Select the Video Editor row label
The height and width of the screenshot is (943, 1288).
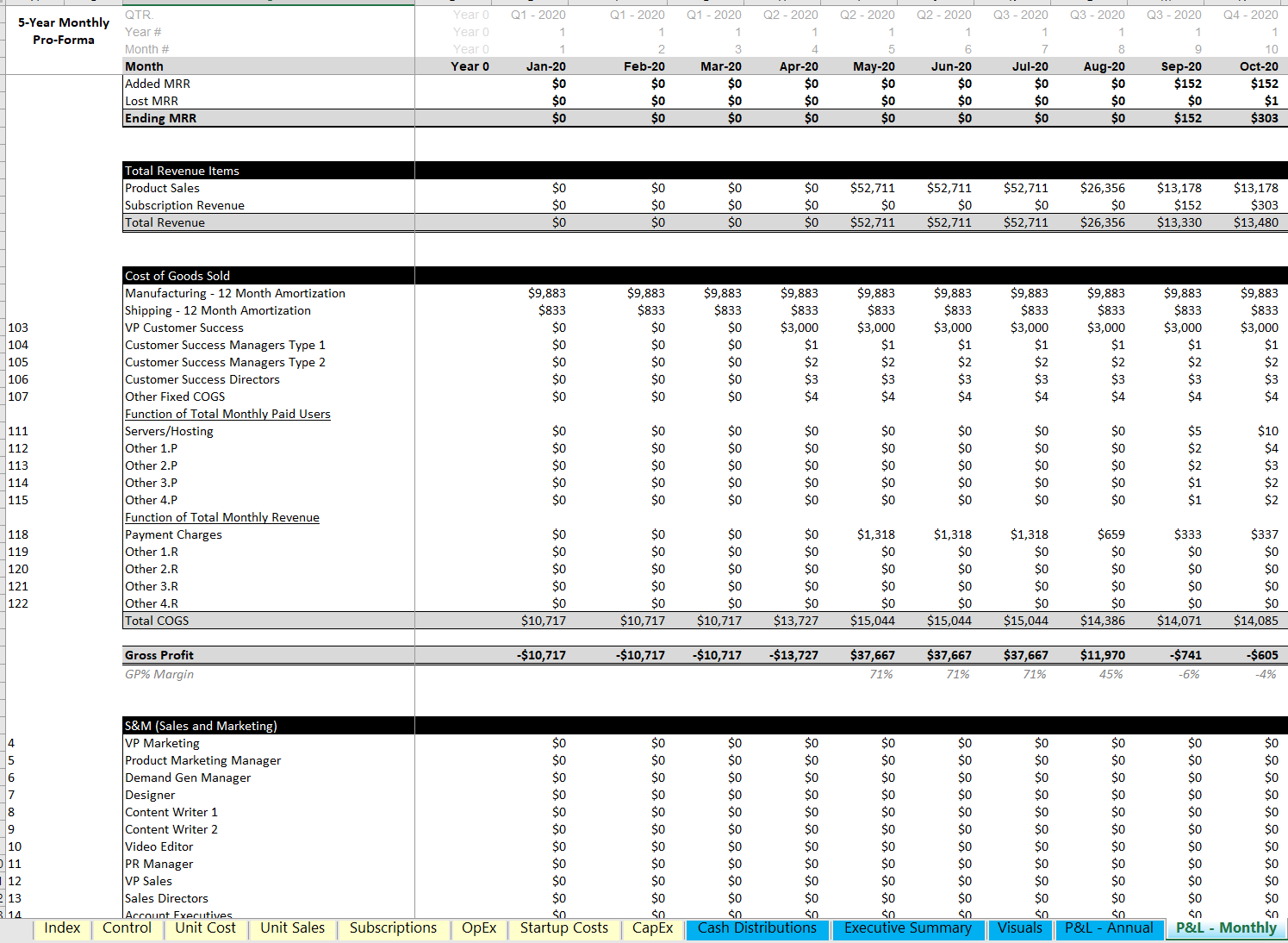159,846
